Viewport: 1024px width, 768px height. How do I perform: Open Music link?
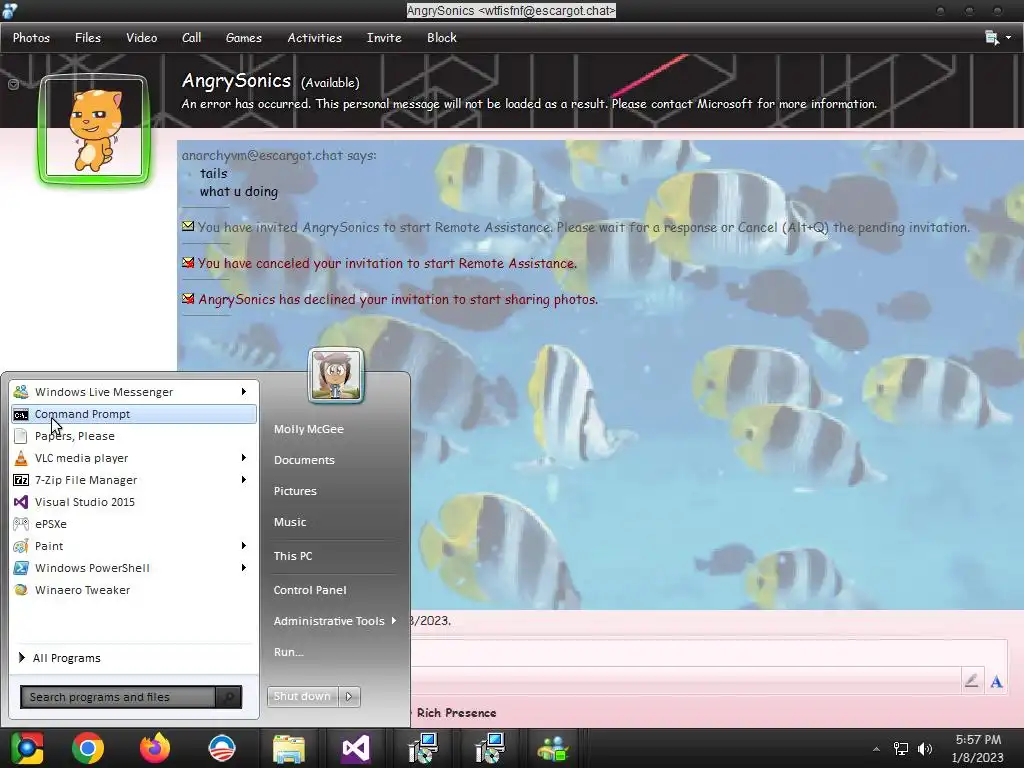click(x=290, y=522)
